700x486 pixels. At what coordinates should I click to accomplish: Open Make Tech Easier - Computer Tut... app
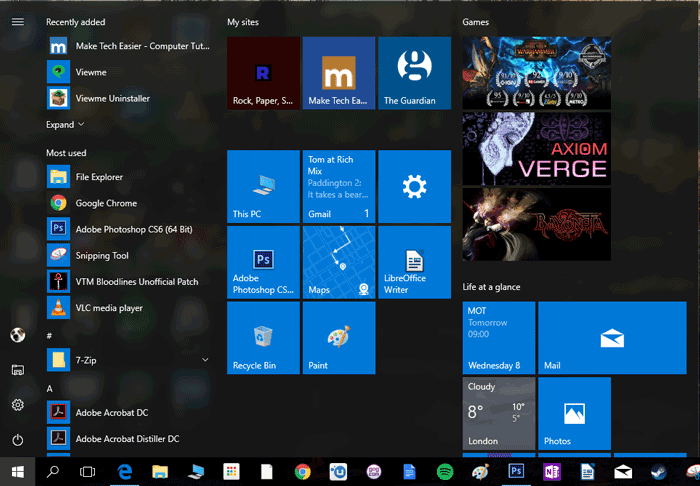click(128, 46)
